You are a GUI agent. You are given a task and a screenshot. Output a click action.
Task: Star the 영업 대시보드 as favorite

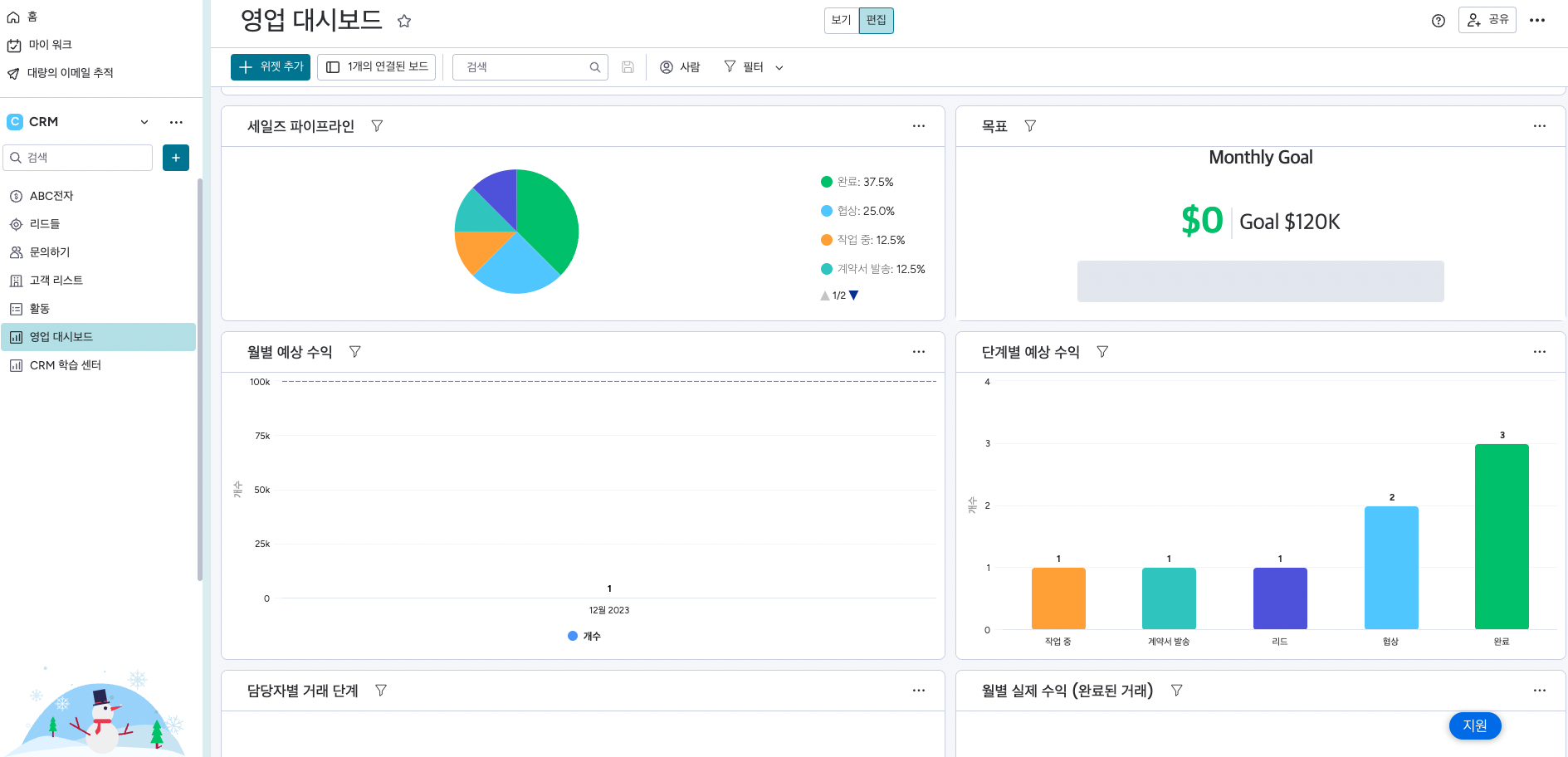tap(404, 22)
